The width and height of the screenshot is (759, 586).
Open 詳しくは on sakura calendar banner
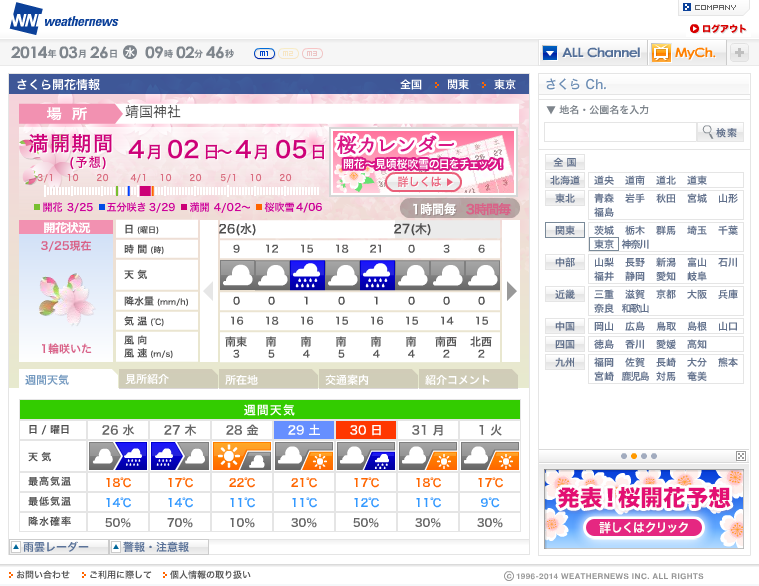click(425, 182)
